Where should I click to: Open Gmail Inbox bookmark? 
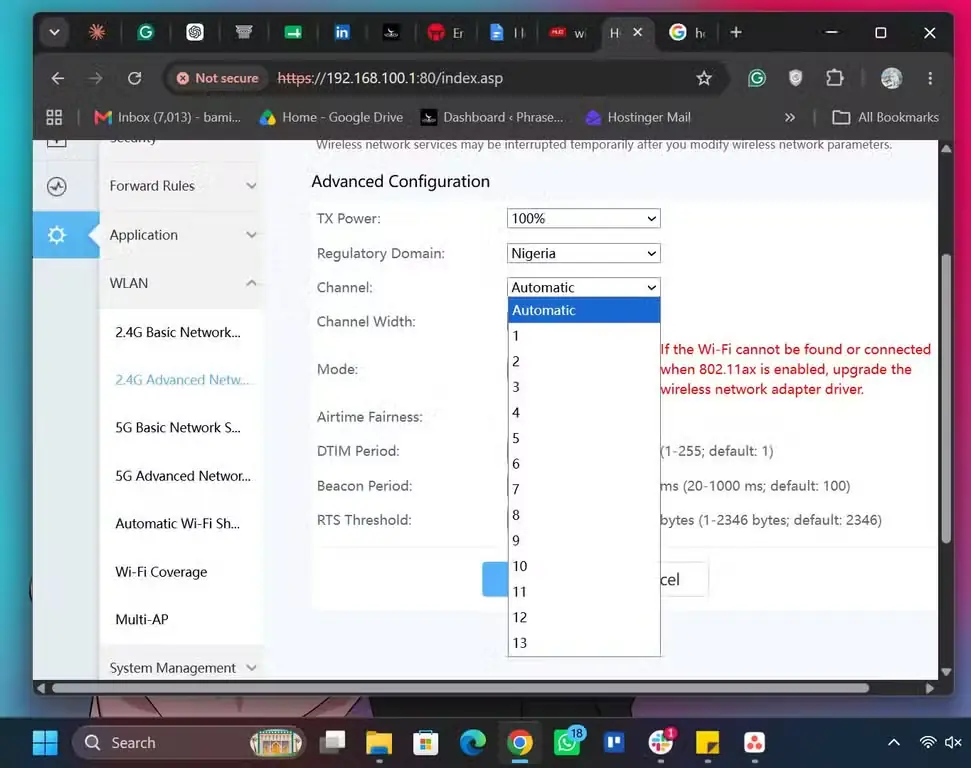tap(167, 117)
